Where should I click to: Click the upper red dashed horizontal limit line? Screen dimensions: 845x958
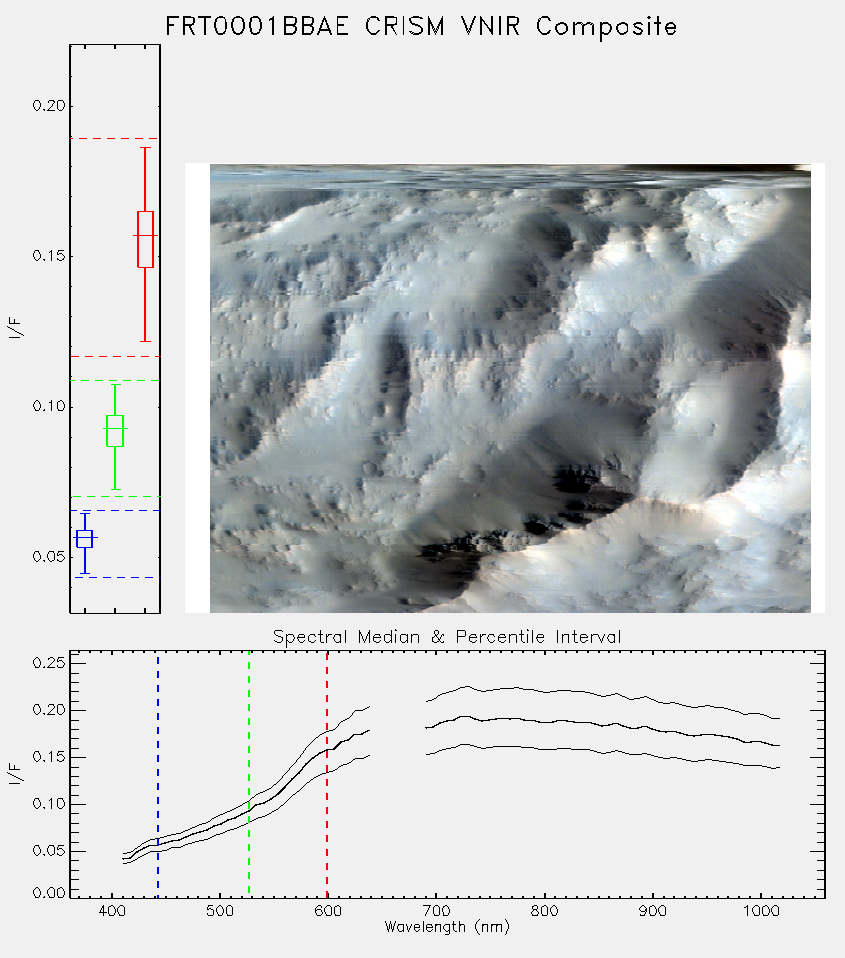tap(115, 139)
